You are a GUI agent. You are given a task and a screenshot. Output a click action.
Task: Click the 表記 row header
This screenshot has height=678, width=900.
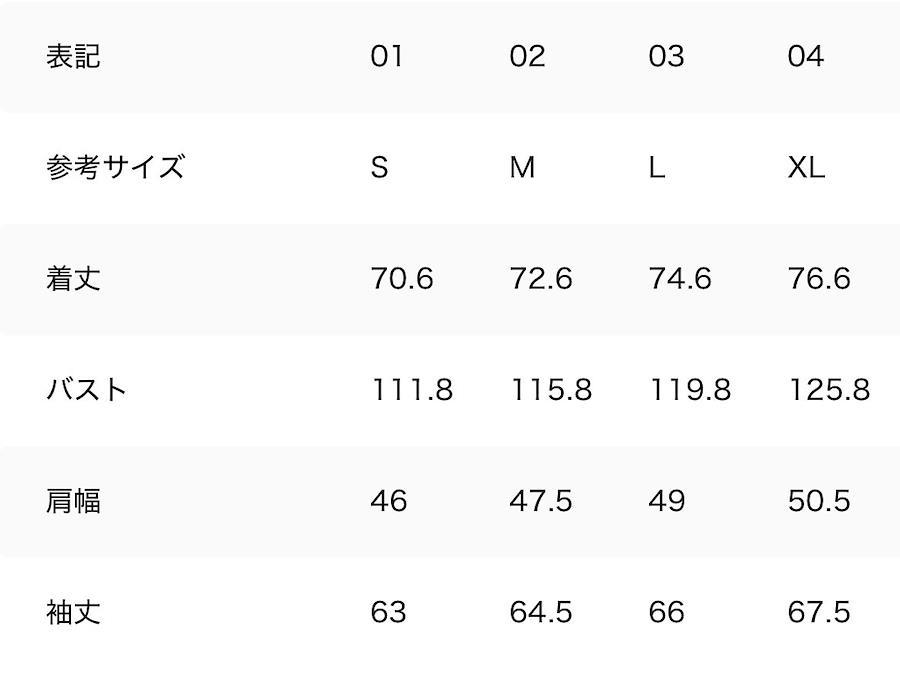coord(73,56)
